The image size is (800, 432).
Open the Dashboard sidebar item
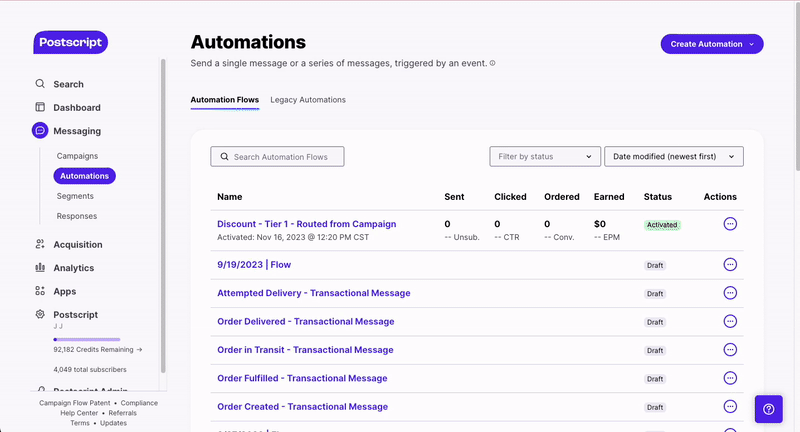click(77, 108)
